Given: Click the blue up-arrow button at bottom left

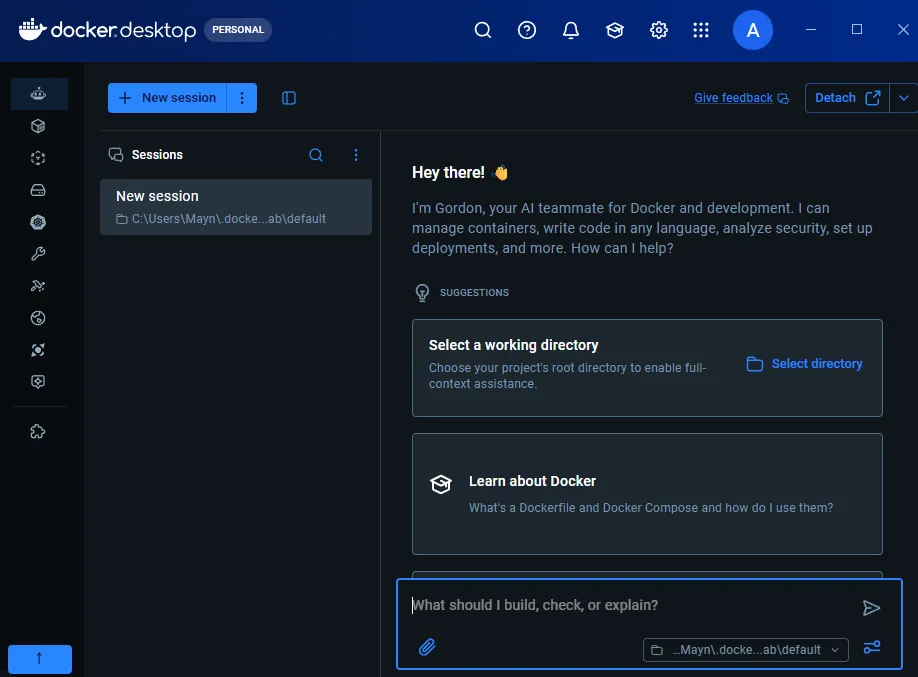Looking at the screenshot, I should [x=40, y=659].
